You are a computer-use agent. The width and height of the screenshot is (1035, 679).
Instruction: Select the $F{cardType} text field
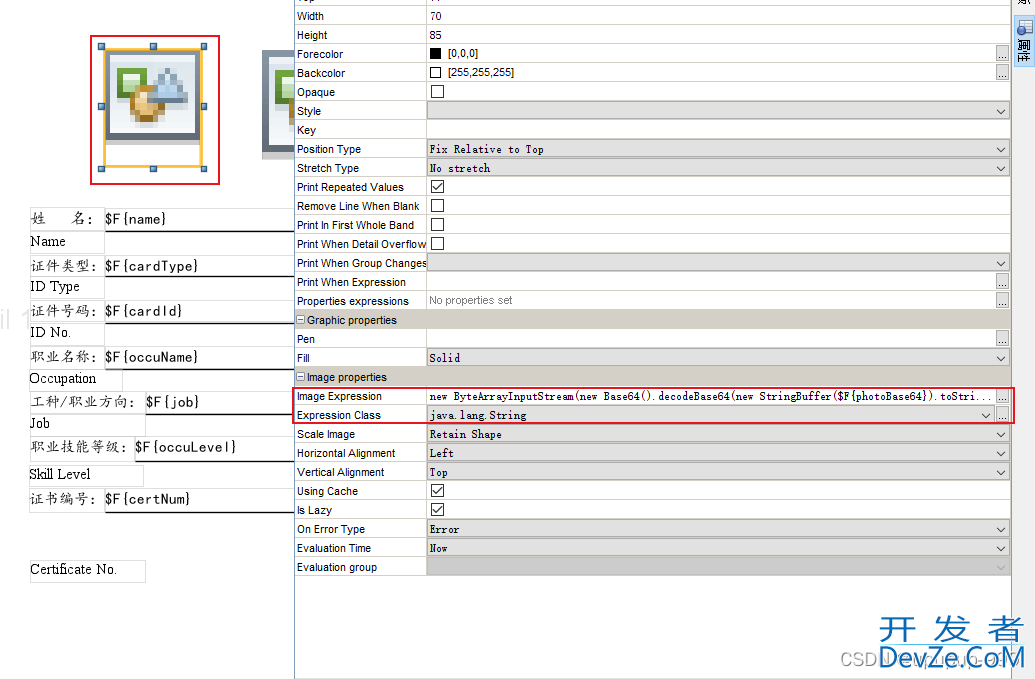coord(199,266)
